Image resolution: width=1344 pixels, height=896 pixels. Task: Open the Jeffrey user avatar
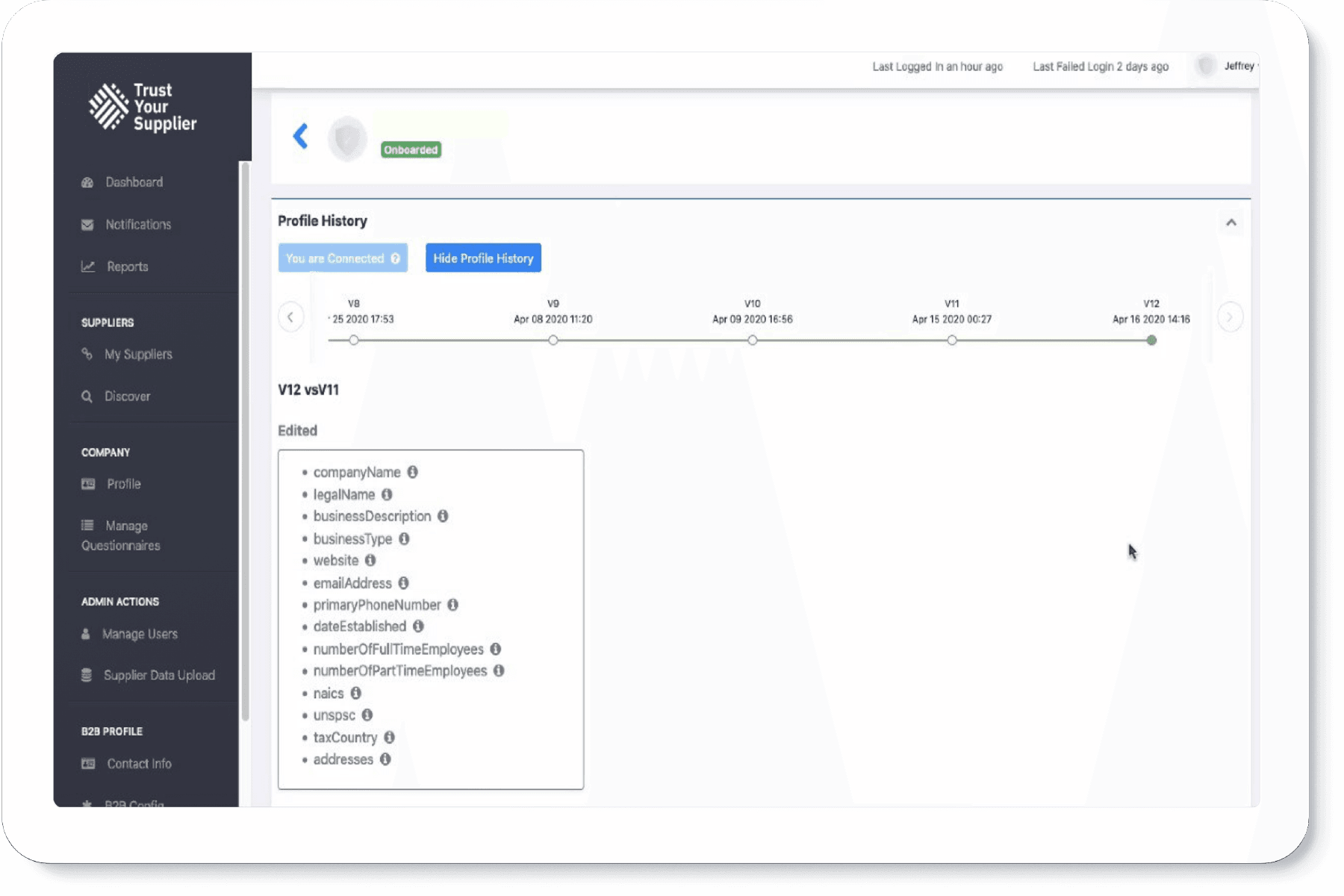pyautogui.click(x=1205, y=66)
